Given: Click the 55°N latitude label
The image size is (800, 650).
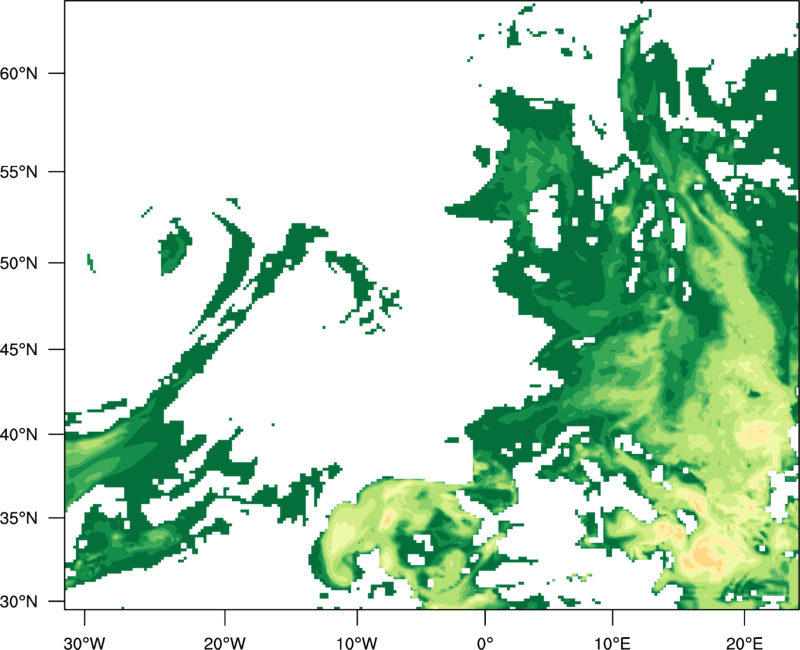Looking at the screenshot, I should point(19,172).
